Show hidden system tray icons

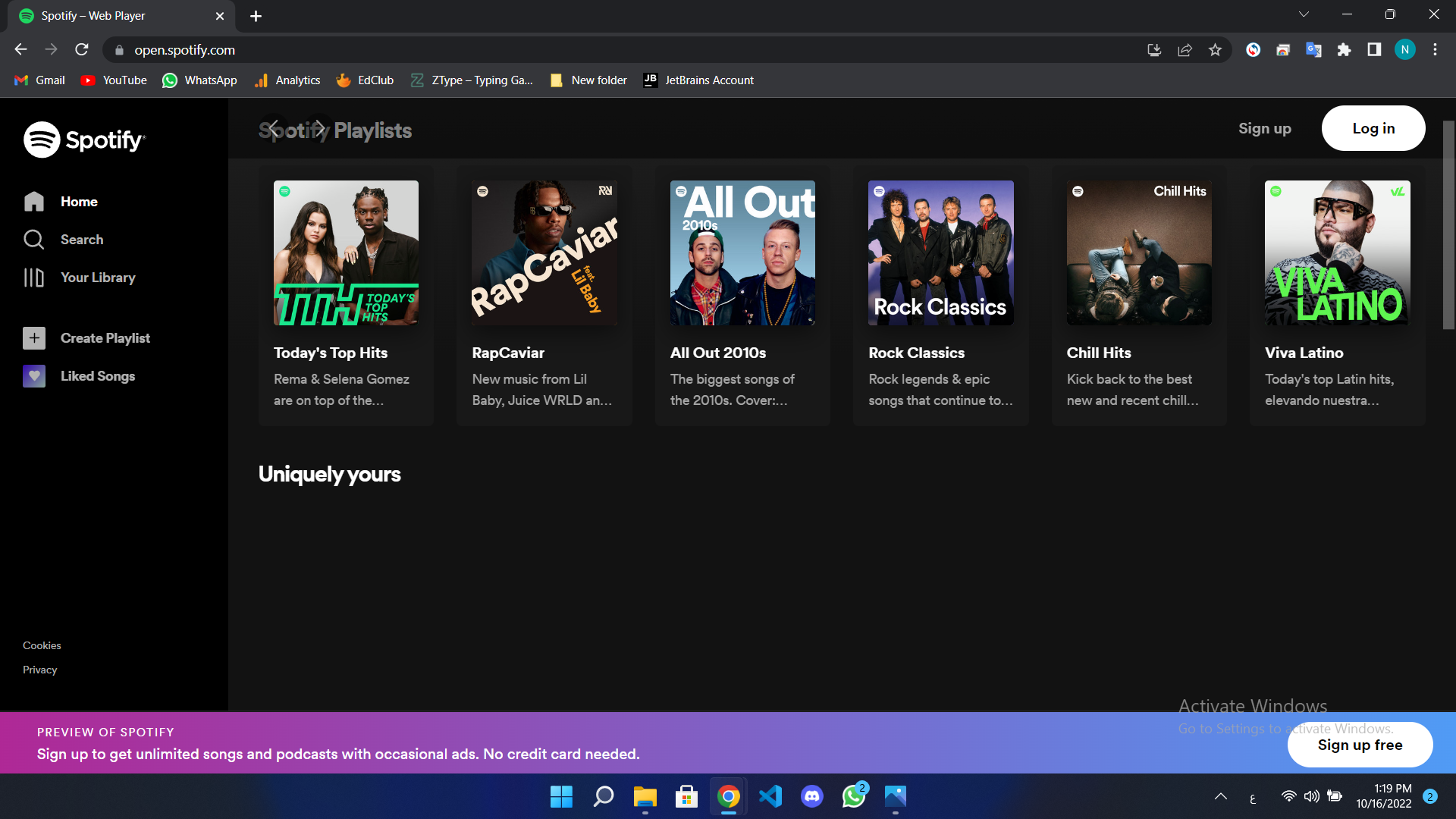click(1220, 796)
